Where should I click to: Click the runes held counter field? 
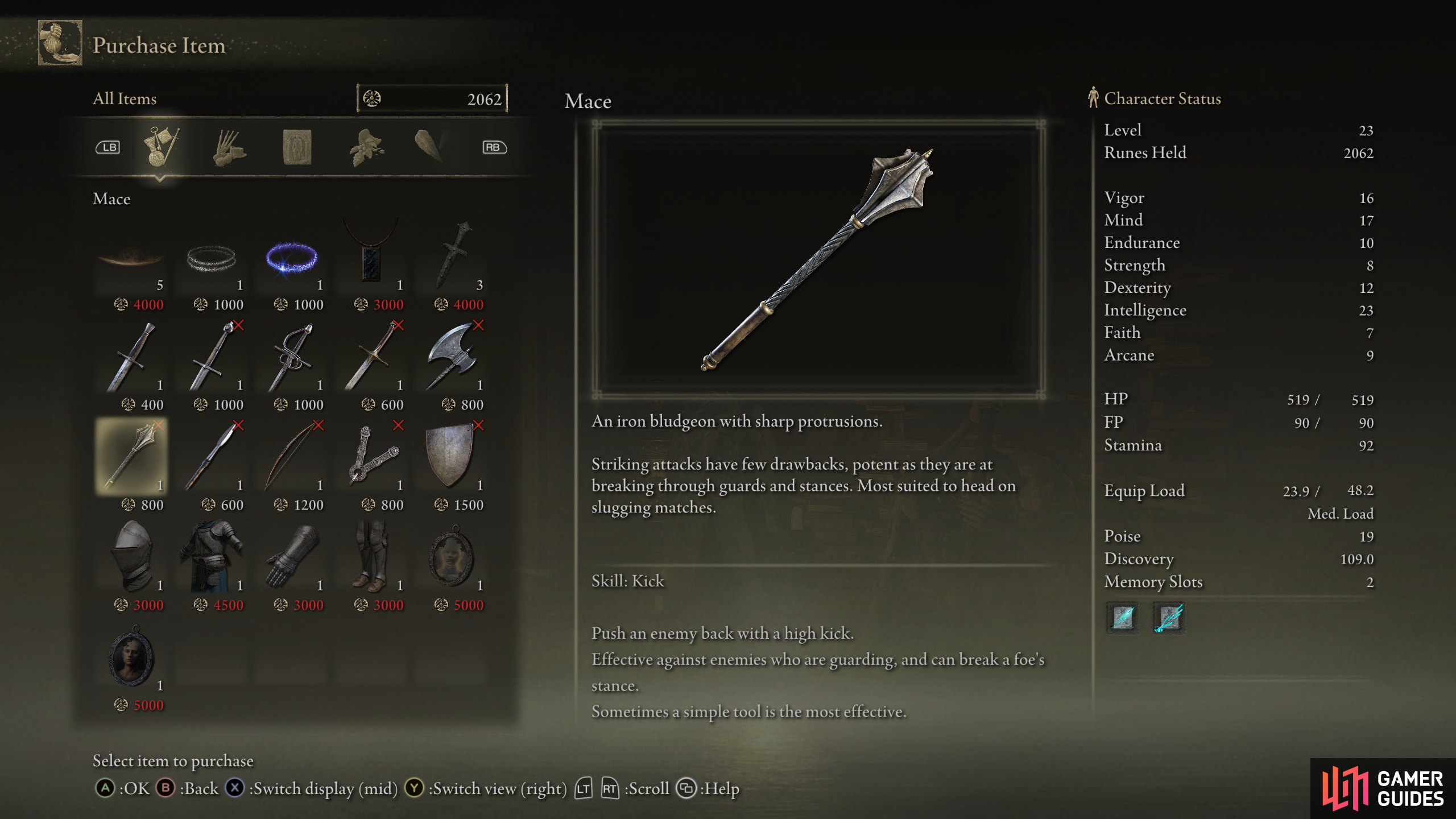tap(432, 99)
